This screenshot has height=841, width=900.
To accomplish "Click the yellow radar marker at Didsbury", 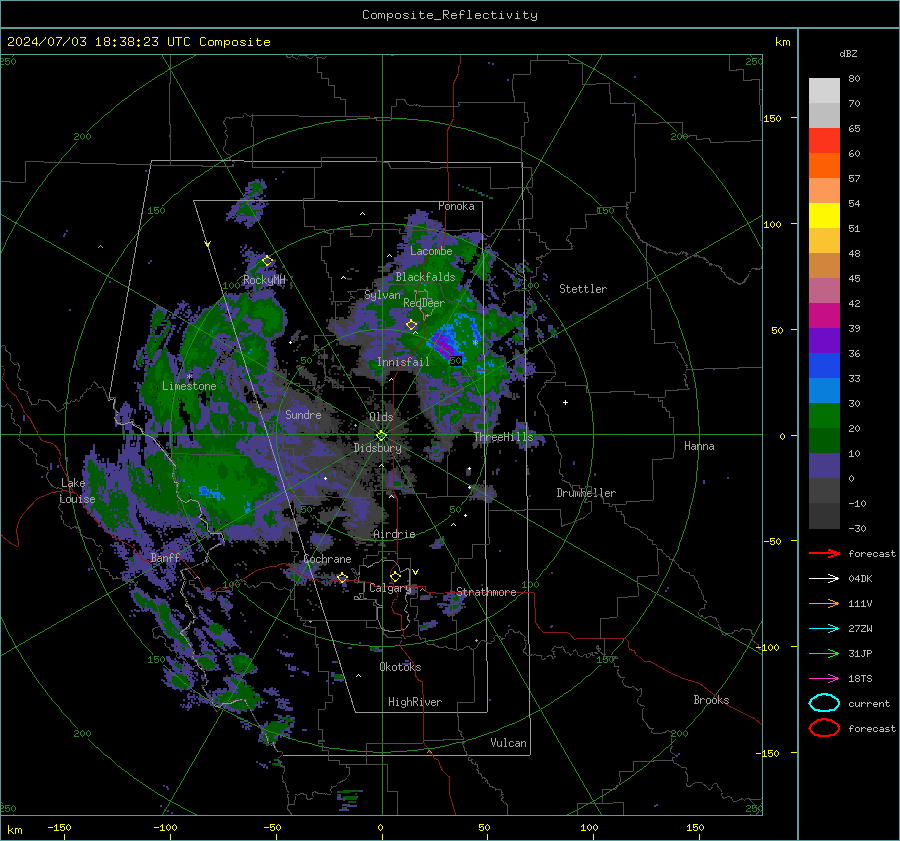I will click(381, 436).
